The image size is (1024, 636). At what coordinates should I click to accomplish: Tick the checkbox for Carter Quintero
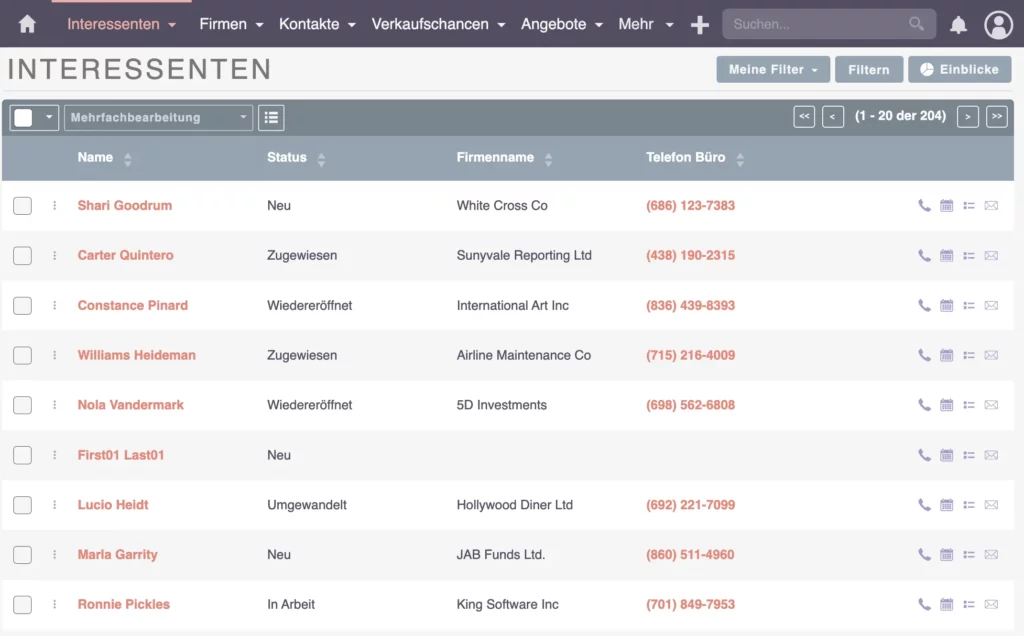(22, 255)
